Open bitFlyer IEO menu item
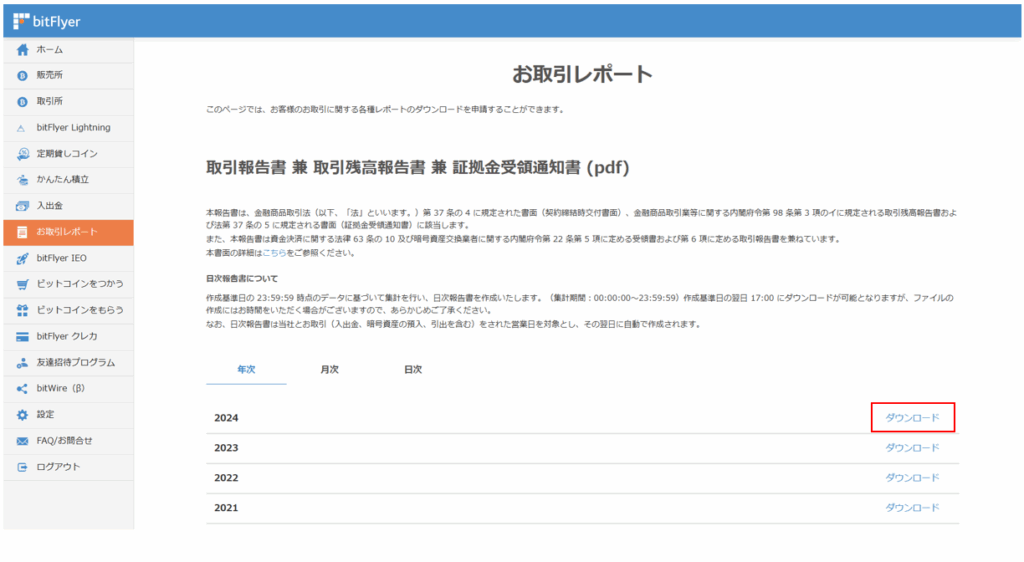The width and height of the screenshot is (1024, 562). click(69, 258)
